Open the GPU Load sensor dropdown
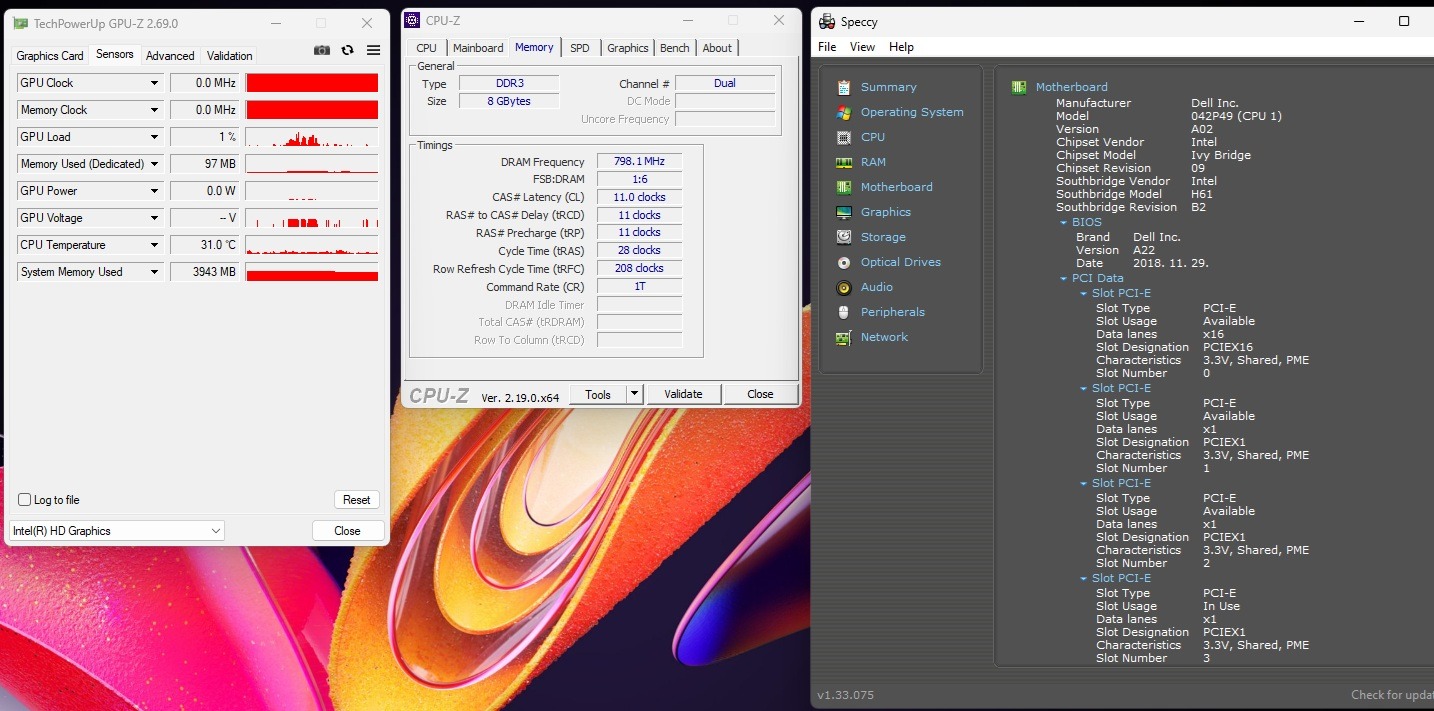 tap(155, 137)
